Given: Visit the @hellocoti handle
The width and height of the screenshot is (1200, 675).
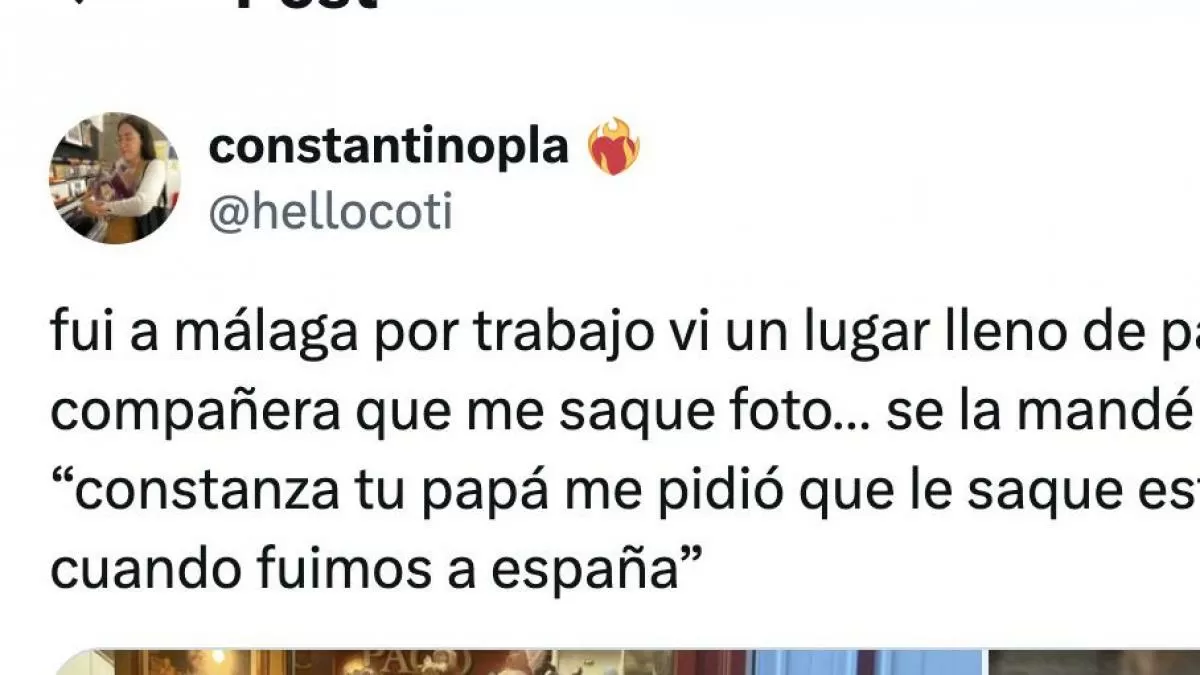Looking at the screenshot, I should pos(330,212).
